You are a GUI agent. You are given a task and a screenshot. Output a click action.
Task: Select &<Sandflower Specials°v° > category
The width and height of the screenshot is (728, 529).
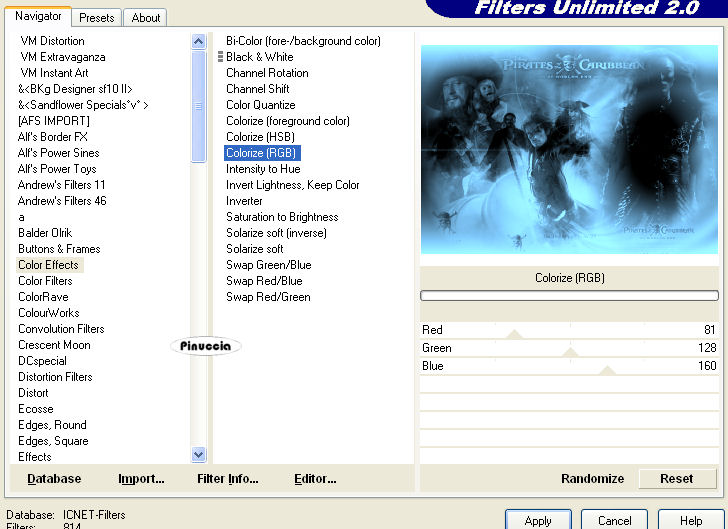pyautogui.click(x=83, y=105)
